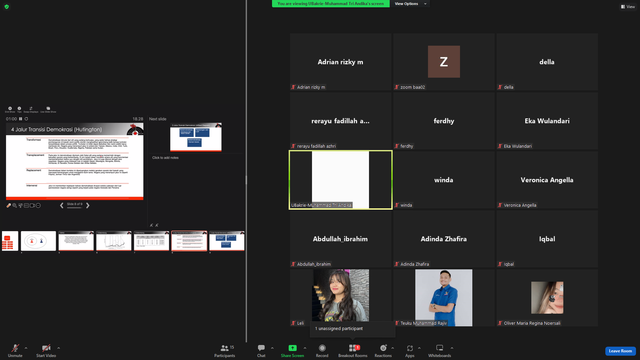640x360 pixels.
Task: Select the pen and laser pointer tool
Action: click(x=9, y=206)
